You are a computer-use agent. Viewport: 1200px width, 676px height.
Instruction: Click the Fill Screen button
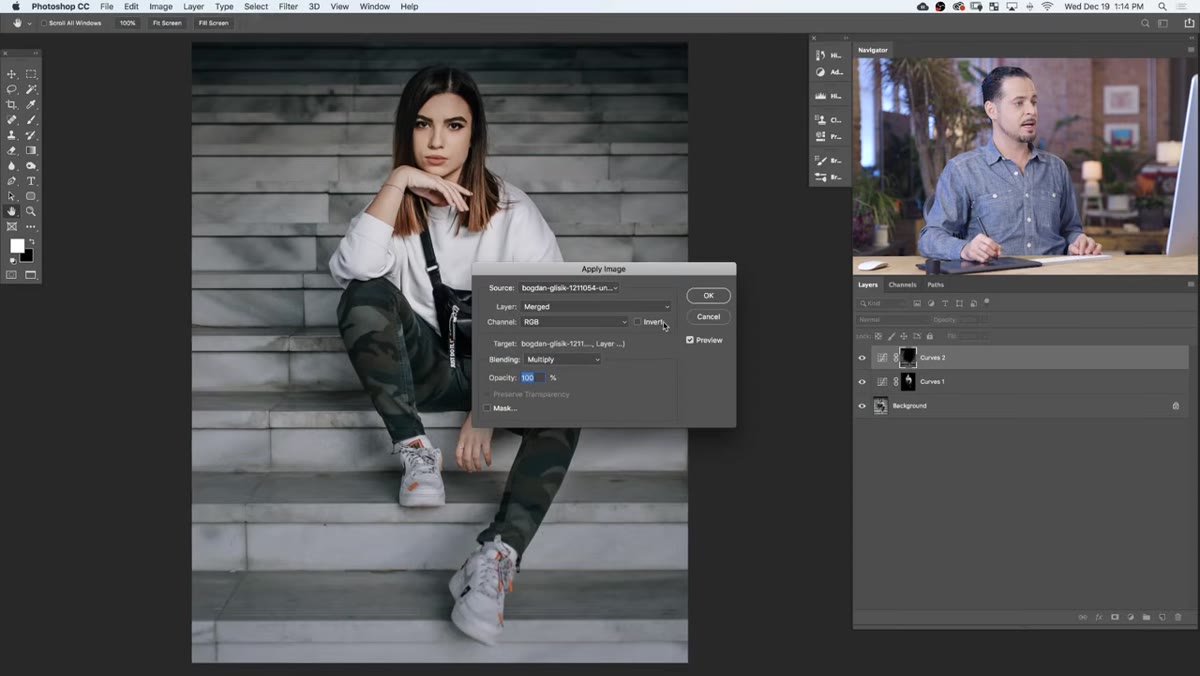[213, 23]
